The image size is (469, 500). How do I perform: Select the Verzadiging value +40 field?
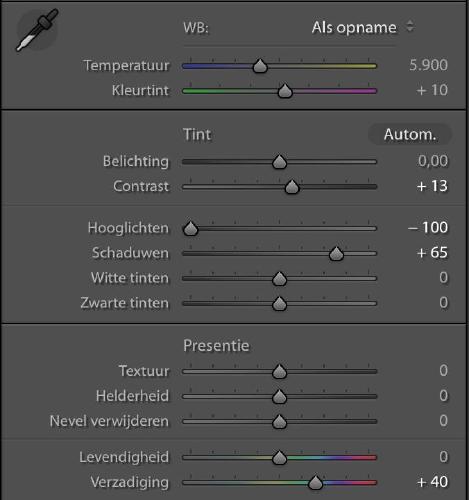(x=432, y=482)
